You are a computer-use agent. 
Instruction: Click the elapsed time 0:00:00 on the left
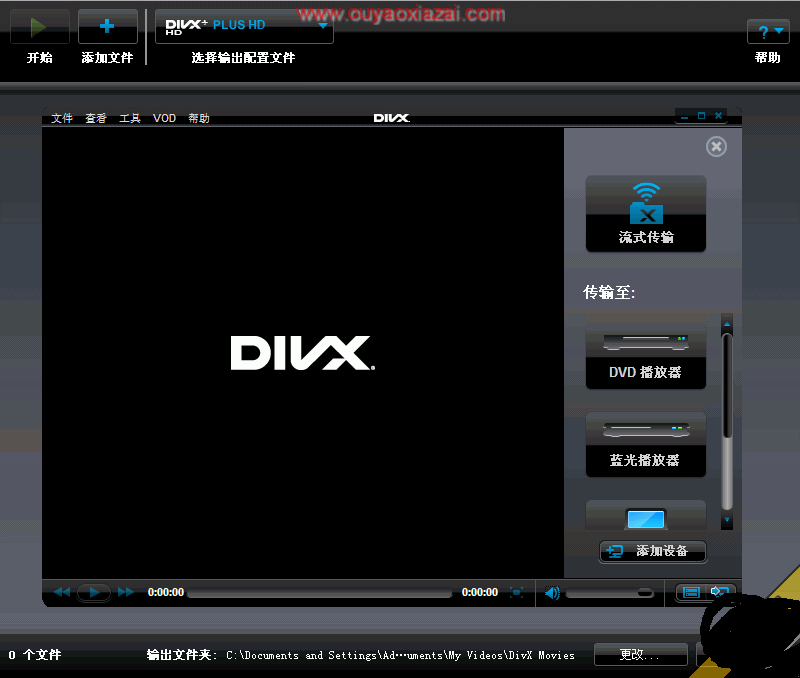[x=166, y=592]
